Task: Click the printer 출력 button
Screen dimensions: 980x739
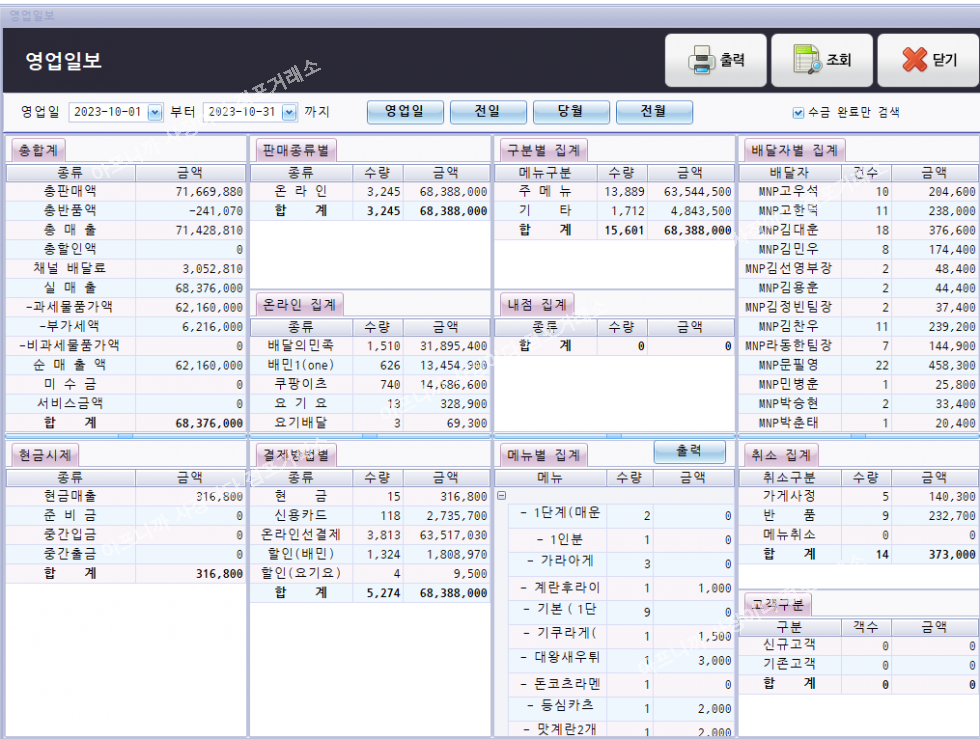Action: [716, 61]
